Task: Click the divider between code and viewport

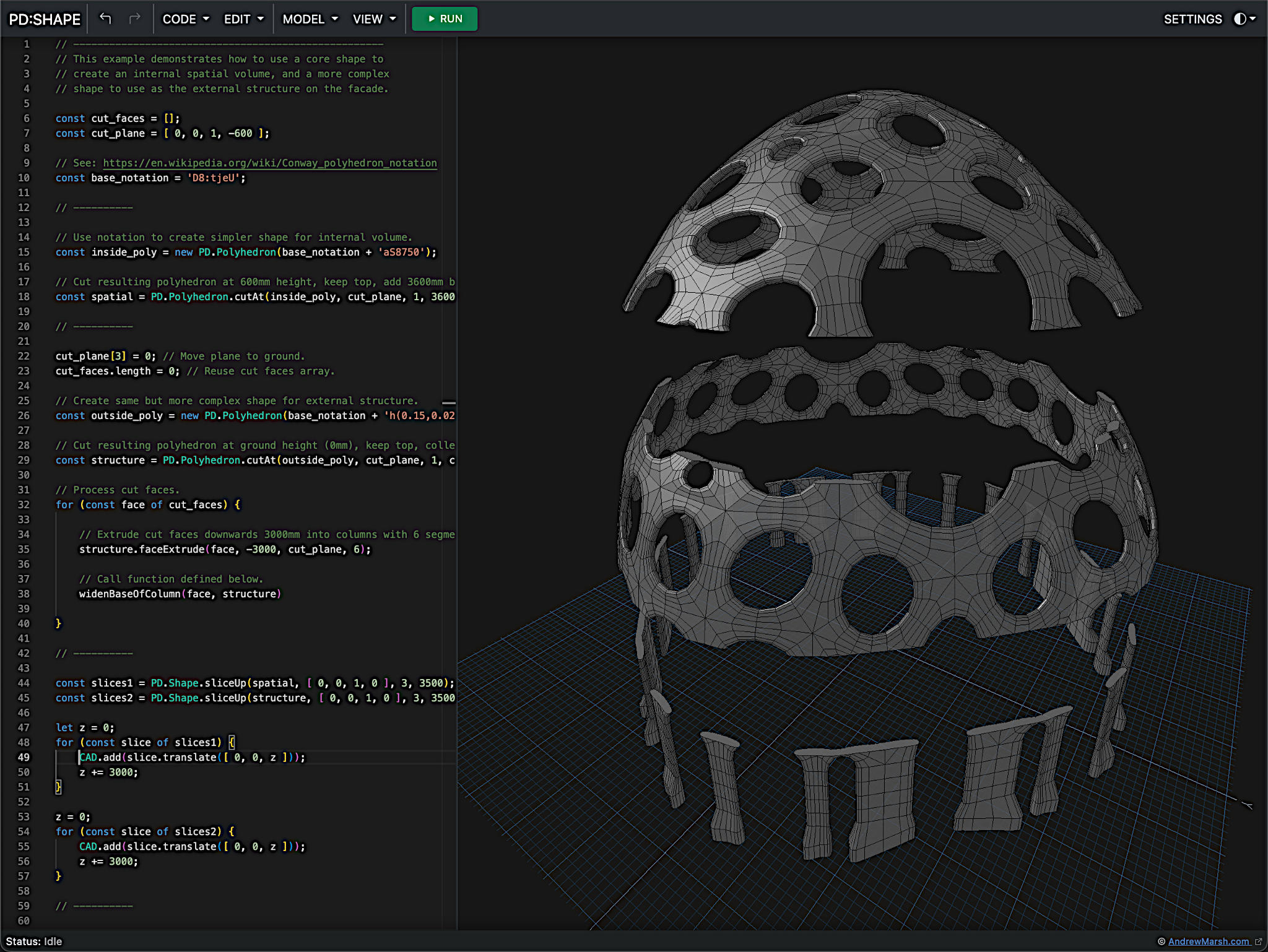Action: tap(457, 483)
